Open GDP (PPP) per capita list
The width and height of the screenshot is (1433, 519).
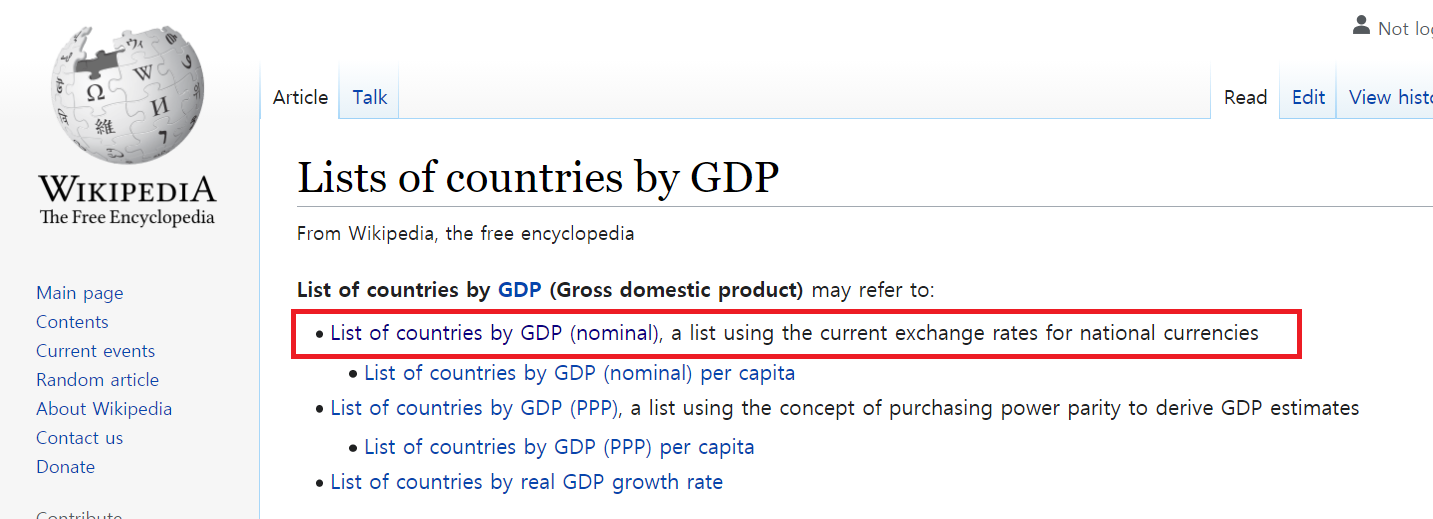(x=559, y=447)
